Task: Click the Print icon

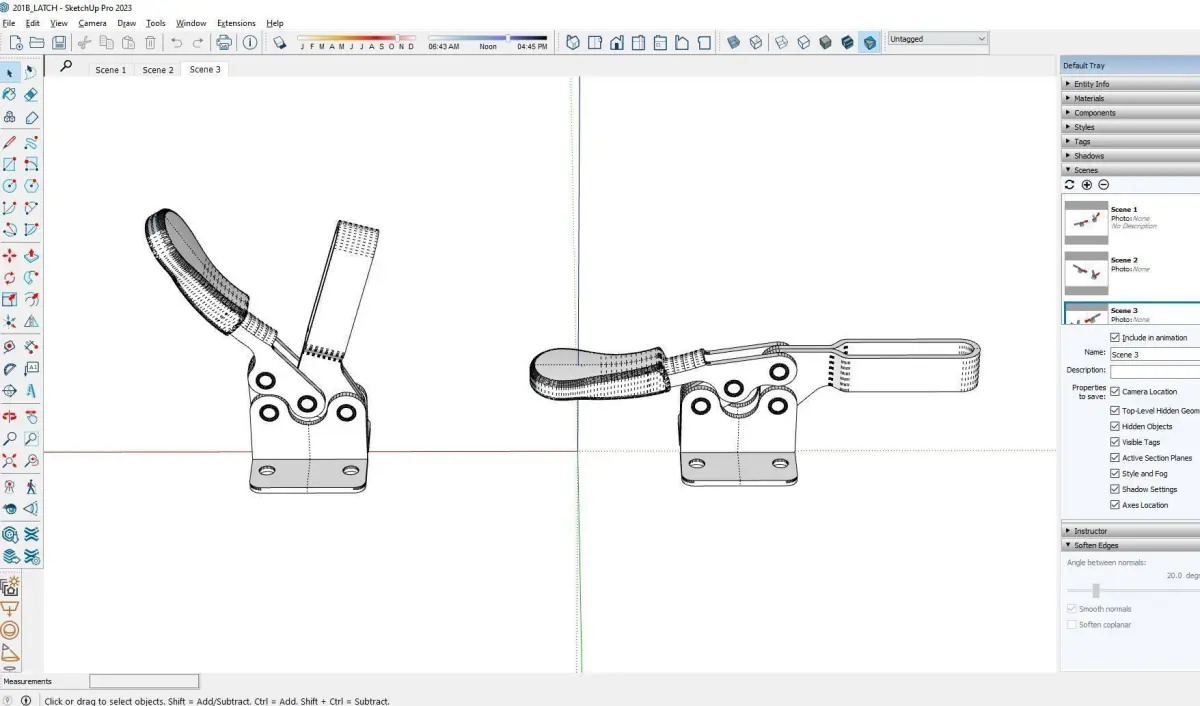Action: (x=224, y=42)
